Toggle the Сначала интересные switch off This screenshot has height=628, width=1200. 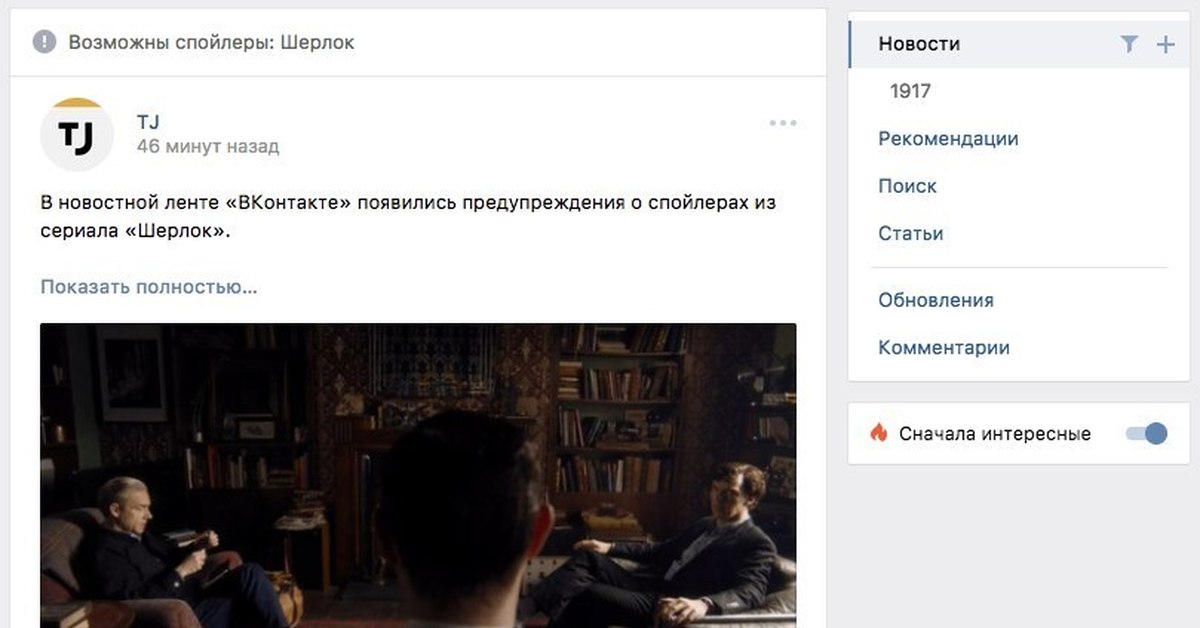pyautogui.click(x=1146, y=433)
